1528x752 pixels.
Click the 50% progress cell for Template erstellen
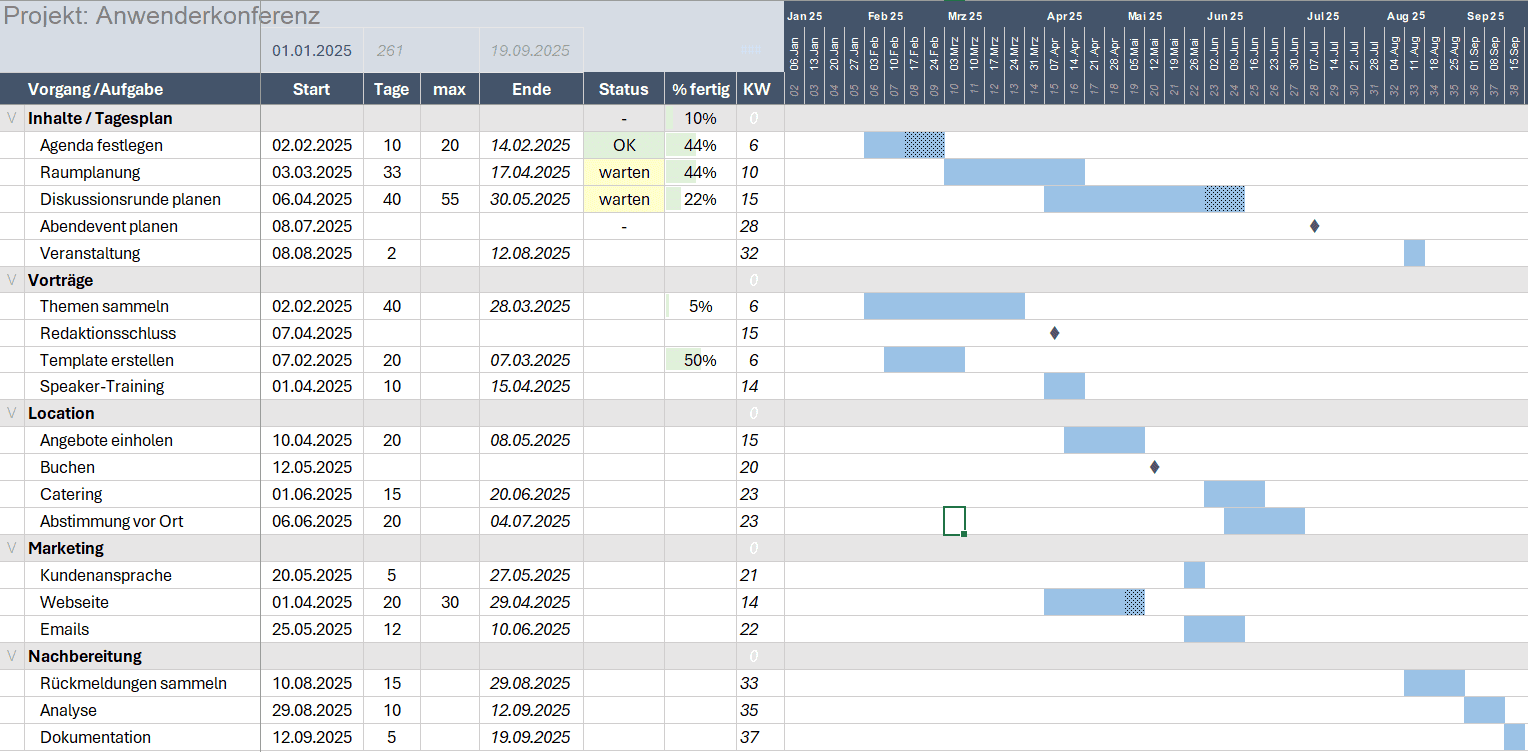pos(701,360)
